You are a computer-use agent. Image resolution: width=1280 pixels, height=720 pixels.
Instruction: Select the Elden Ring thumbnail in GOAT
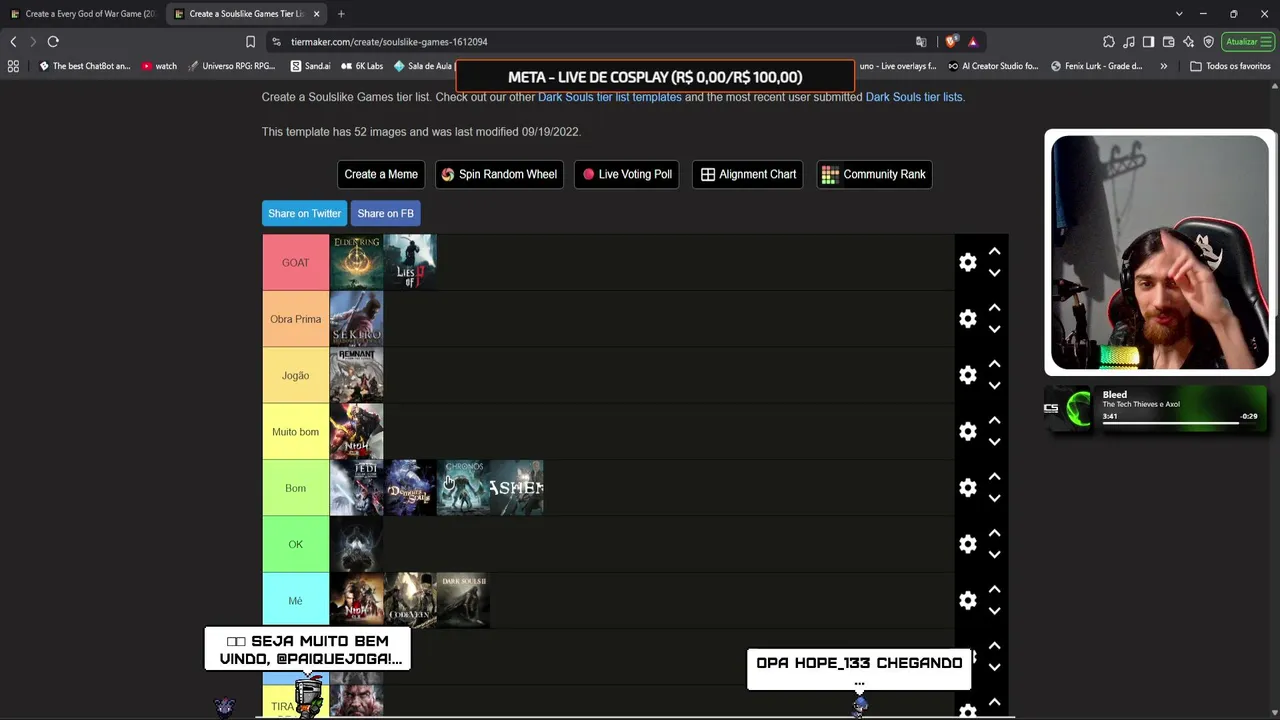tap(356, 262)
